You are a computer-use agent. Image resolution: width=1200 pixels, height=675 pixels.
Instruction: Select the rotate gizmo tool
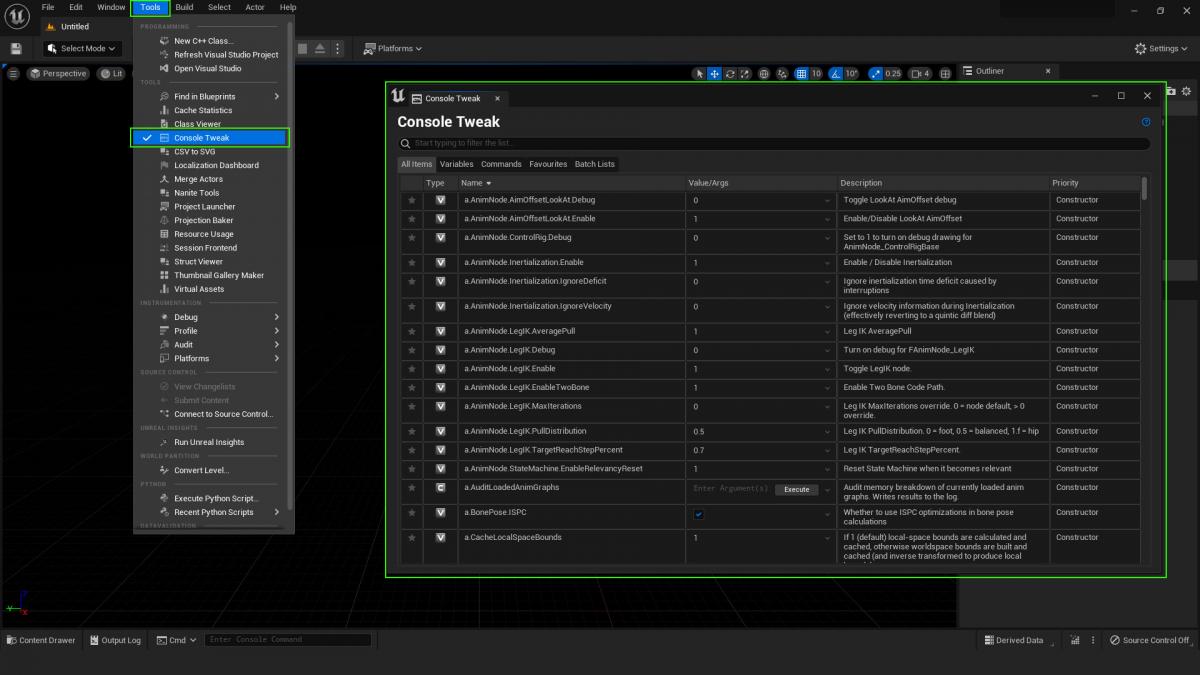(x=730, y=74)
